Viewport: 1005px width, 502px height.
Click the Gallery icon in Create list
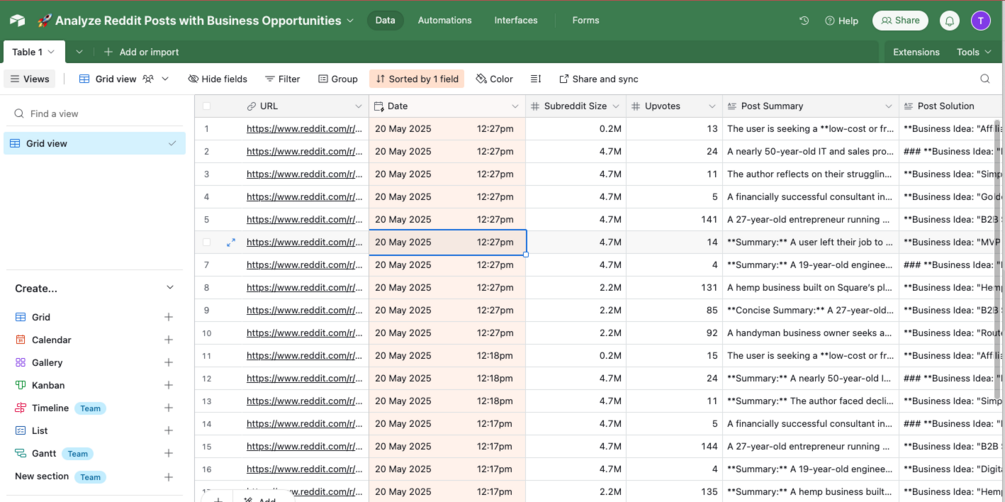pyautogui.click(x=21, y=362)
